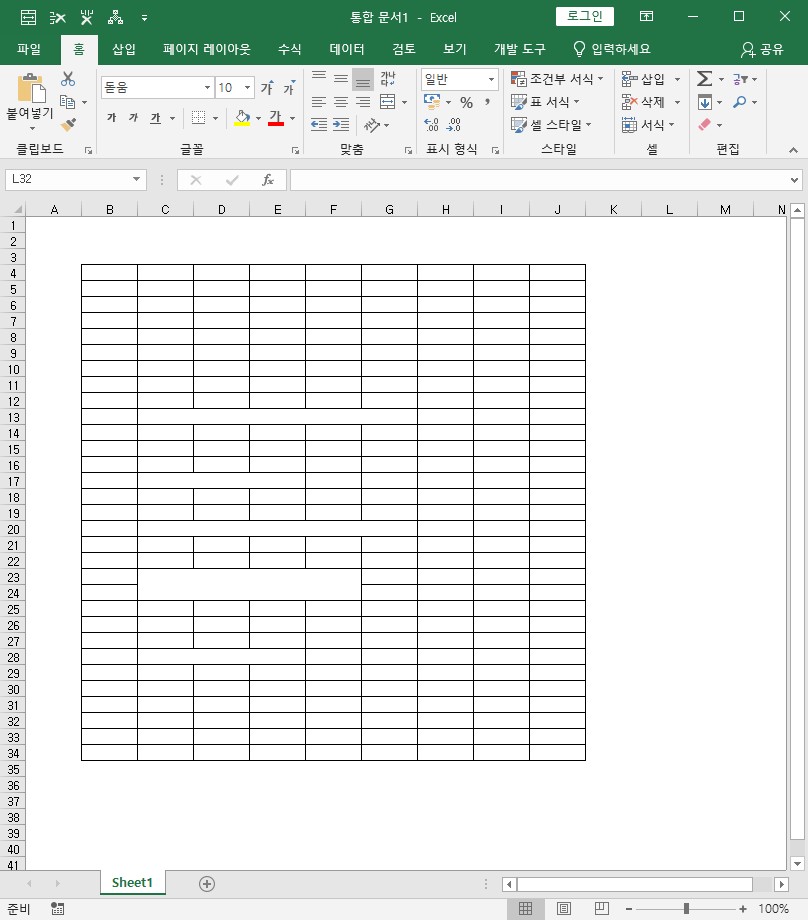Click the cell borders icon
The height and width of the screenshot is (920, 808).
198,118
